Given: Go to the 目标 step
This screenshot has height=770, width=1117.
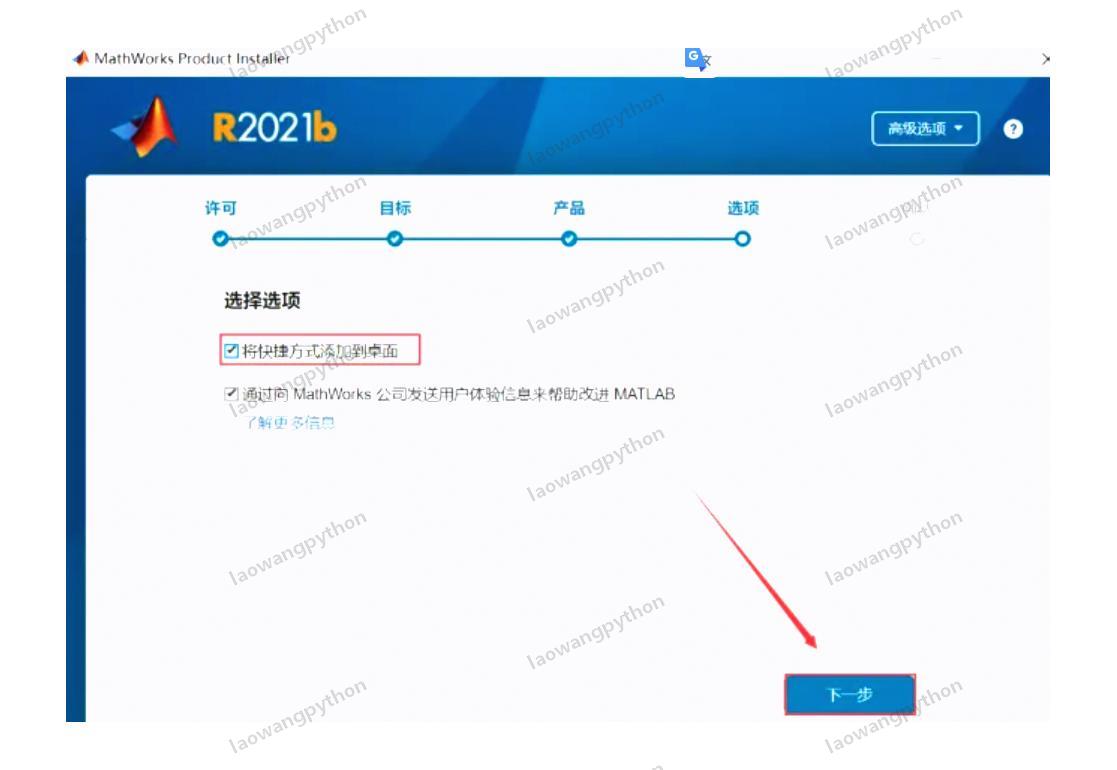Looking at the screenshot, I should click(395, 208).
